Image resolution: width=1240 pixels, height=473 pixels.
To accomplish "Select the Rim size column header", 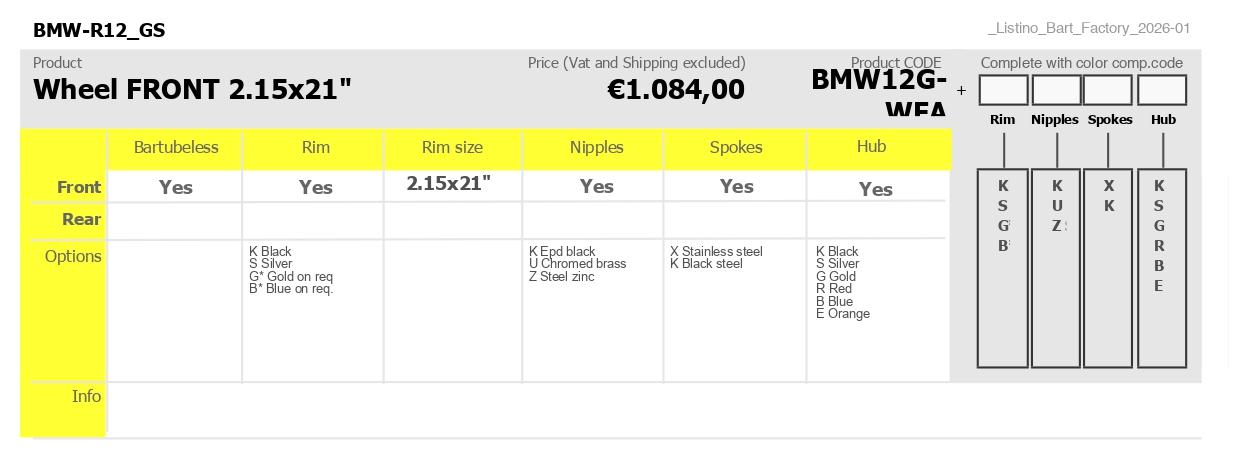I will point(452,148).
